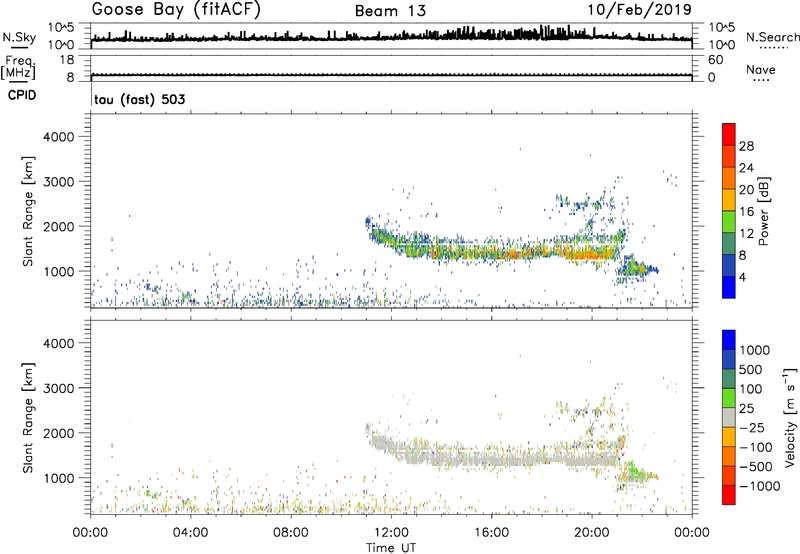
Task: Click 'Slant Range [km]' label of power panel
Action: click(x=28, y=211)
